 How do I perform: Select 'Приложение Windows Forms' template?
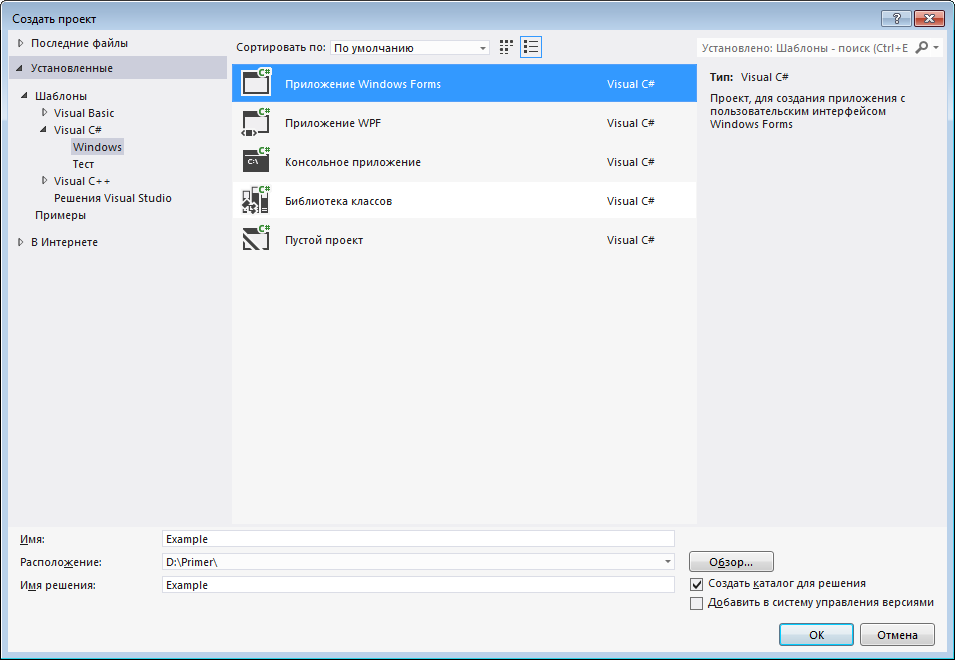click(x=464, y=83)
